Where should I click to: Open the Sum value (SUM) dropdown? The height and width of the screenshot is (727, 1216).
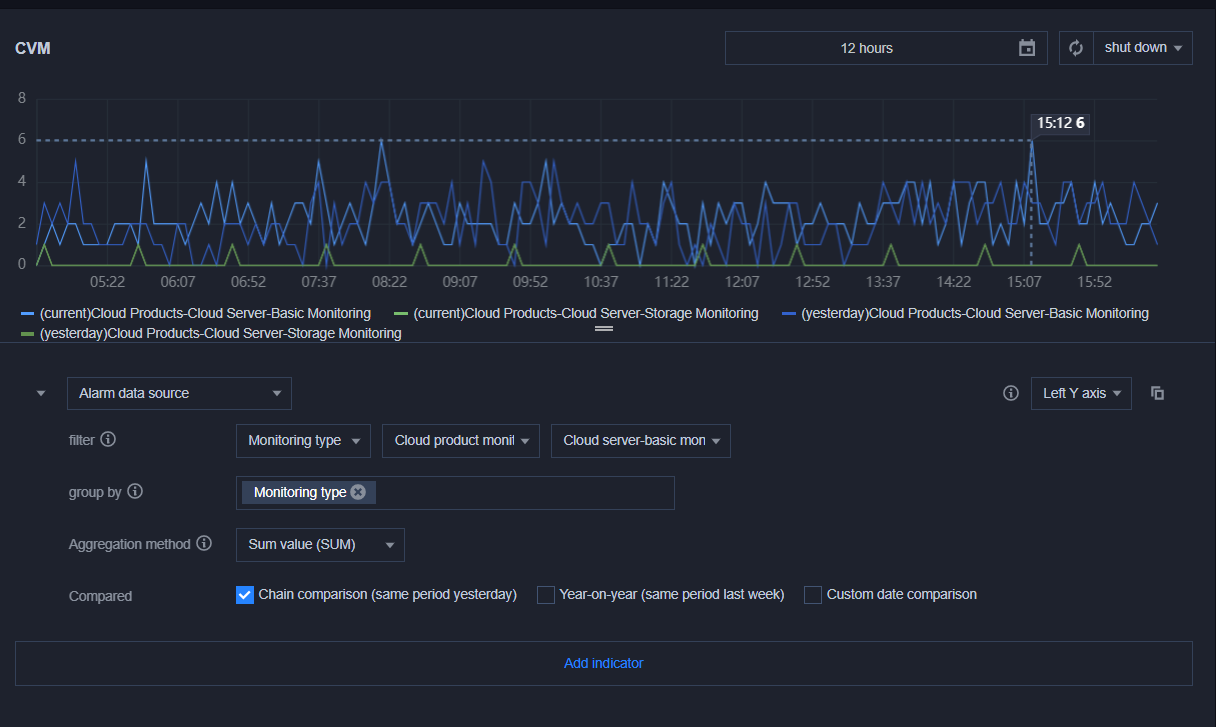(x=320, y=545)
